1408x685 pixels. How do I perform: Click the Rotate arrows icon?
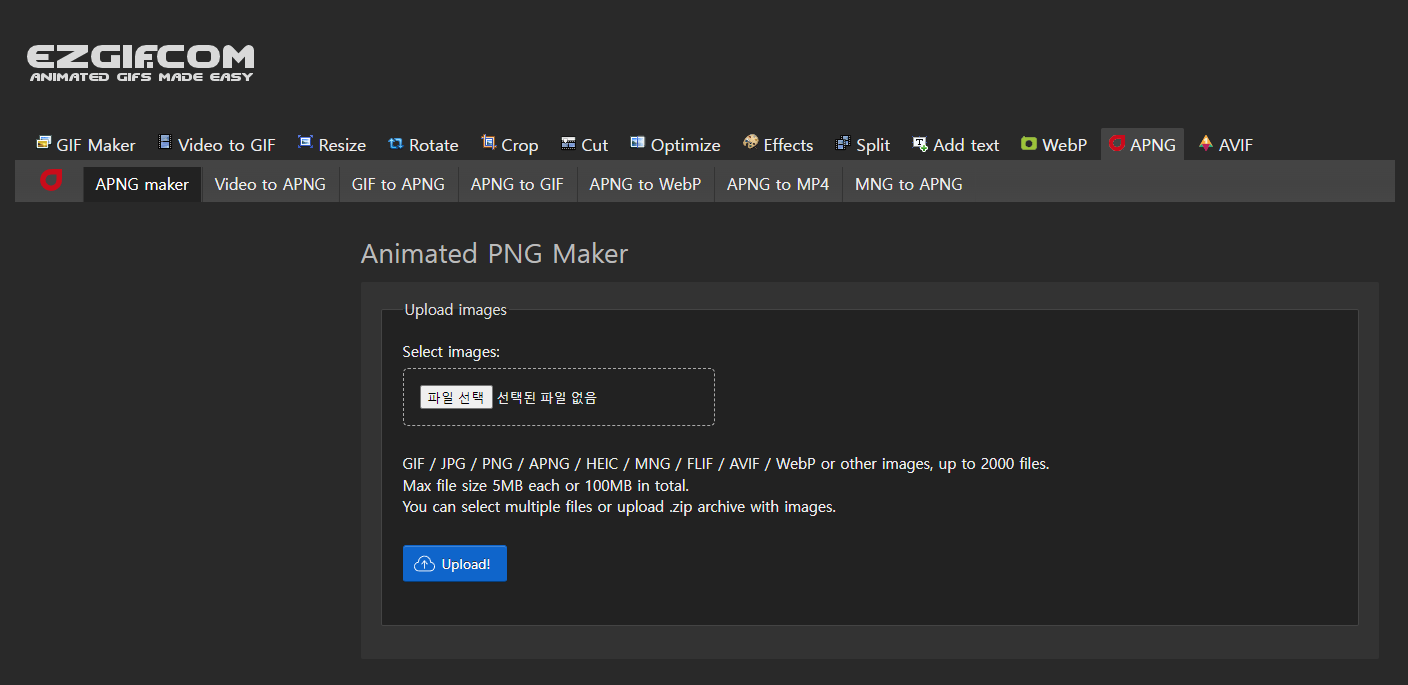click(396, 144)
